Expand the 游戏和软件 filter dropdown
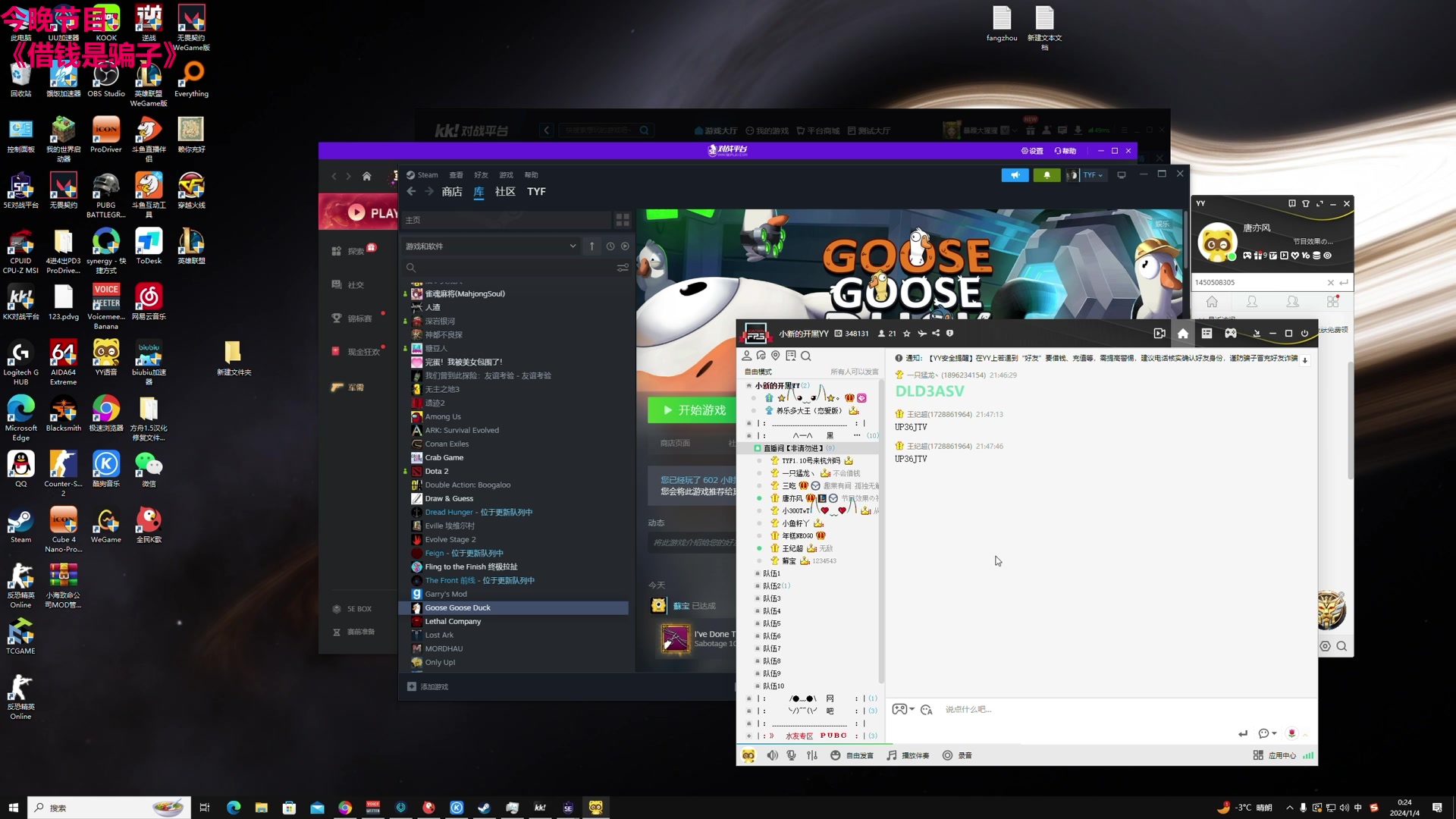Image resolution: width=1456 pixels, height=819 pixels. (573, 246)
